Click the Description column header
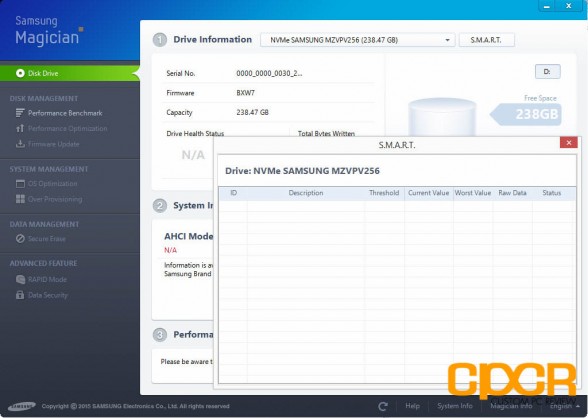The image size is (588, 418). (306, 193)
